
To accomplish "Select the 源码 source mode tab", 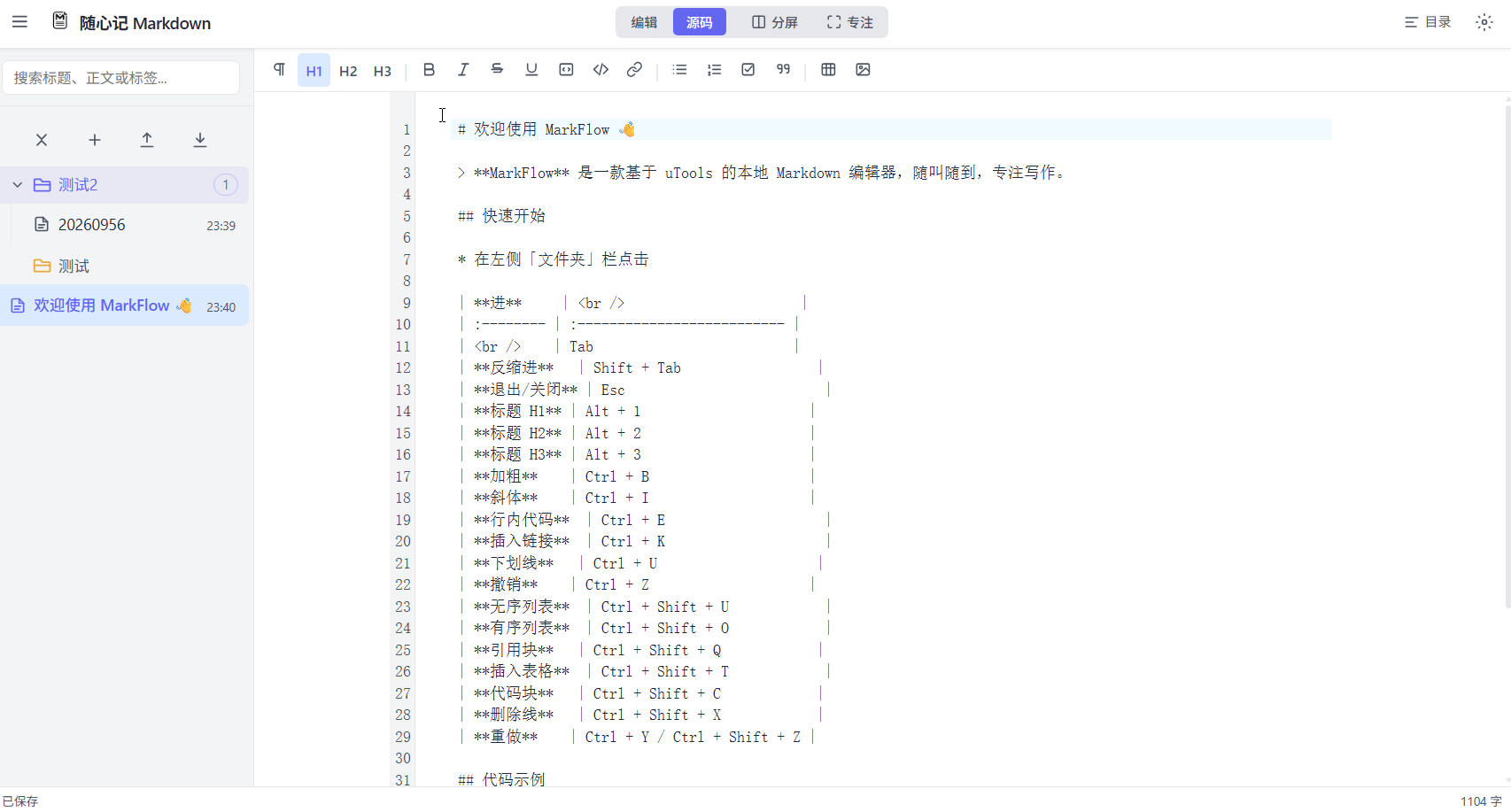I will click(700, 22).
